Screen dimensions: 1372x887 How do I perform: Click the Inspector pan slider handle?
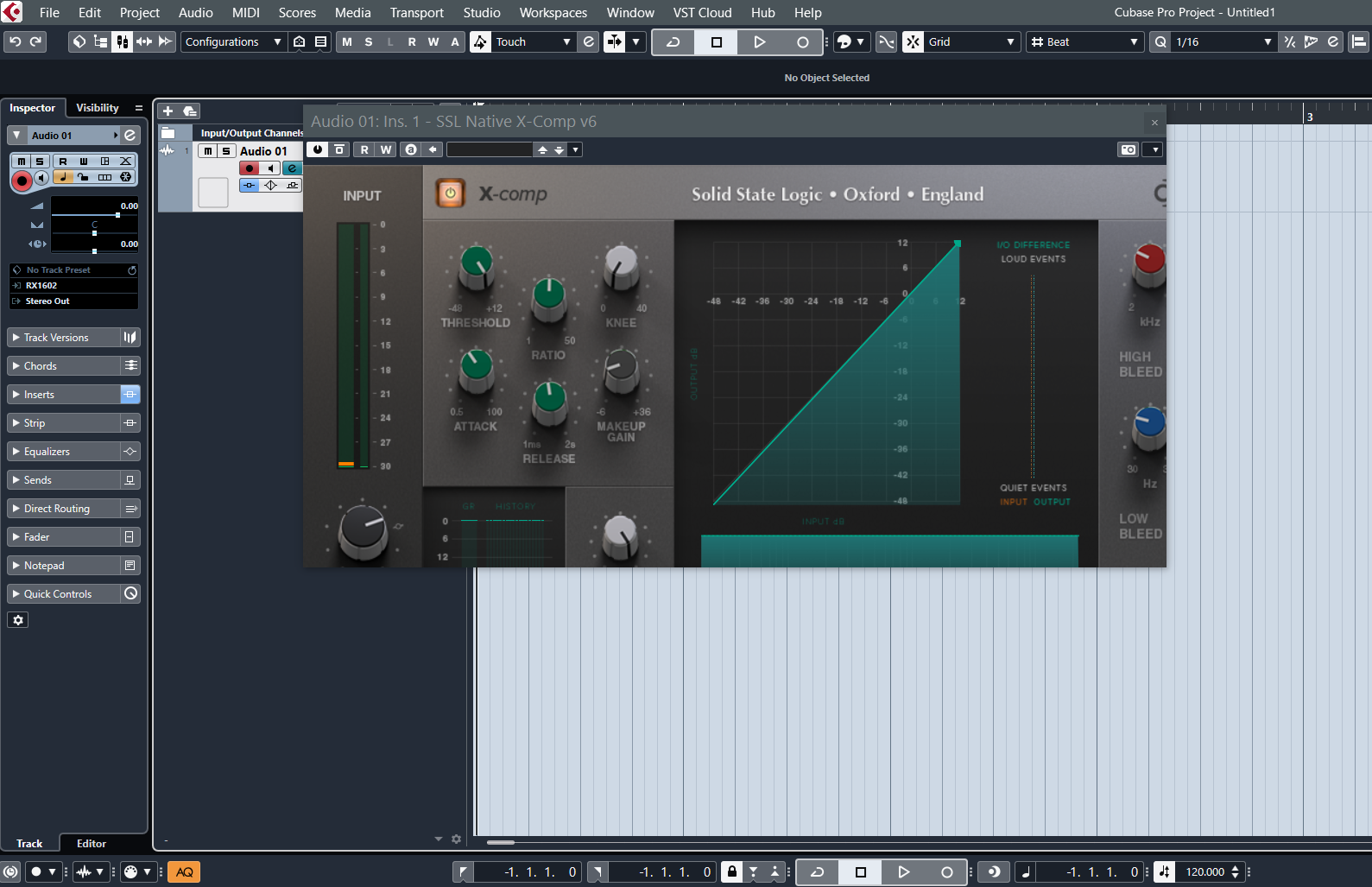tap(94, 233)
